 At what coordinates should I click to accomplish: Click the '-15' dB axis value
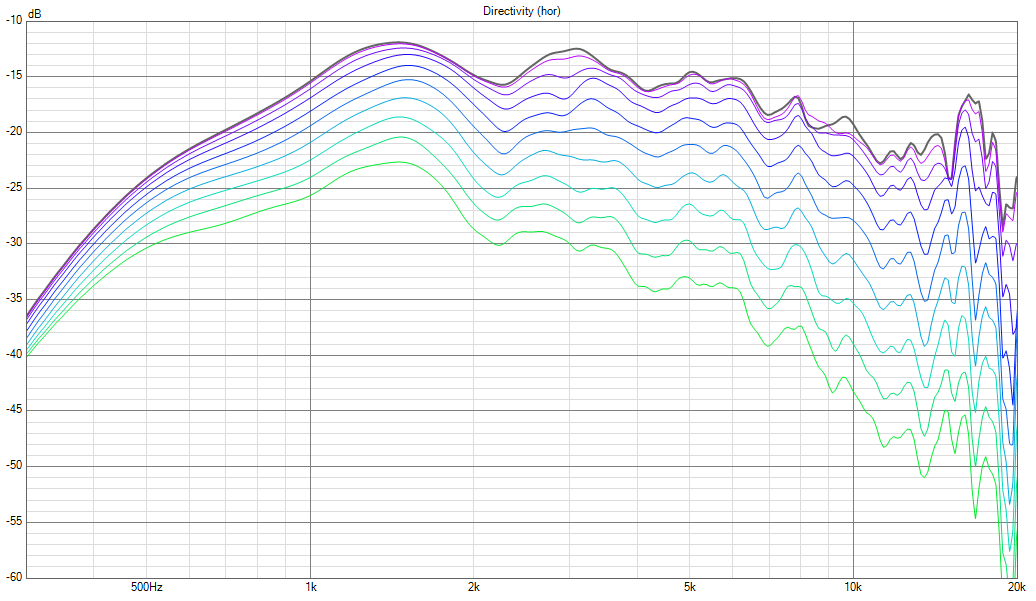click(x=14, y=76)
